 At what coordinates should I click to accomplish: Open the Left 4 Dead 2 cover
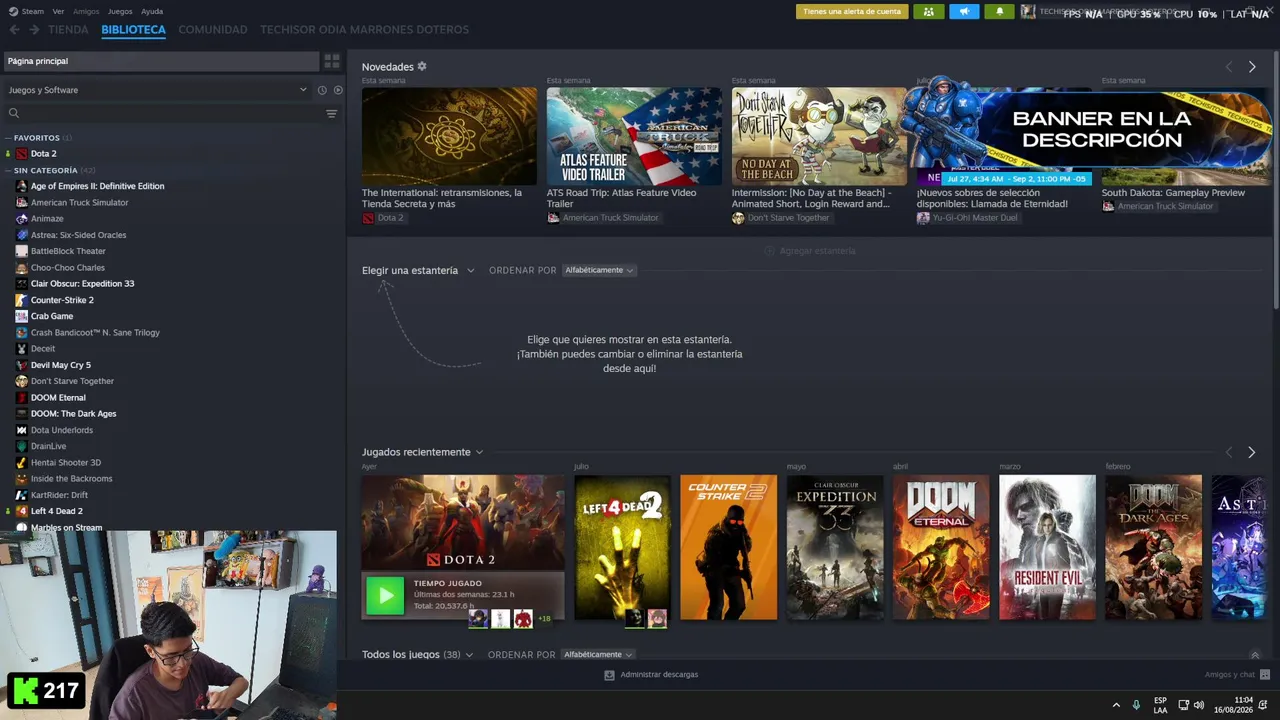(x=622, y=547)
